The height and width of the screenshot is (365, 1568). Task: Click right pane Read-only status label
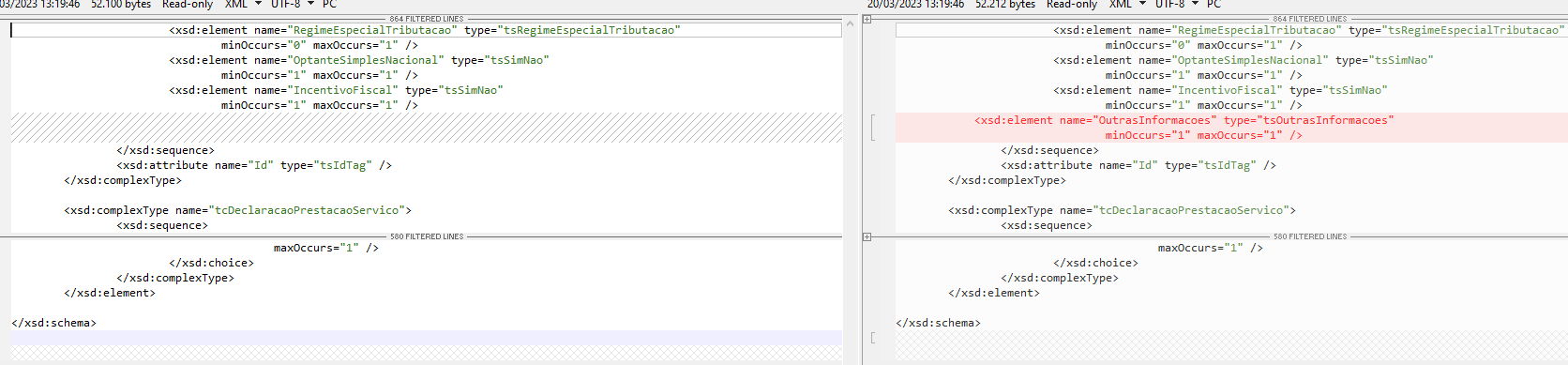[1072, 5]
